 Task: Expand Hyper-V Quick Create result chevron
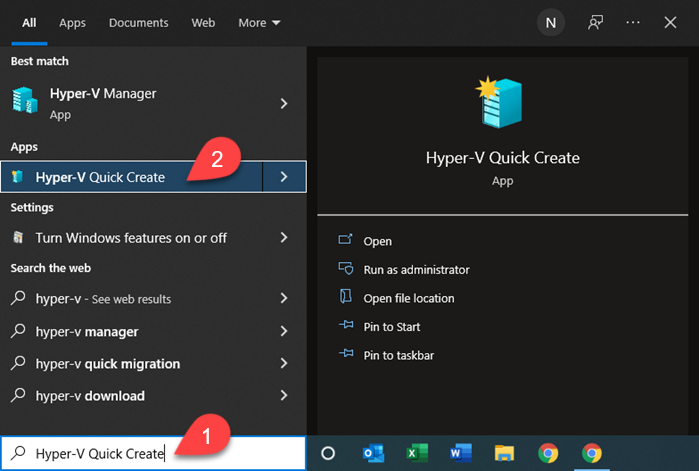(x=284, y=177)
